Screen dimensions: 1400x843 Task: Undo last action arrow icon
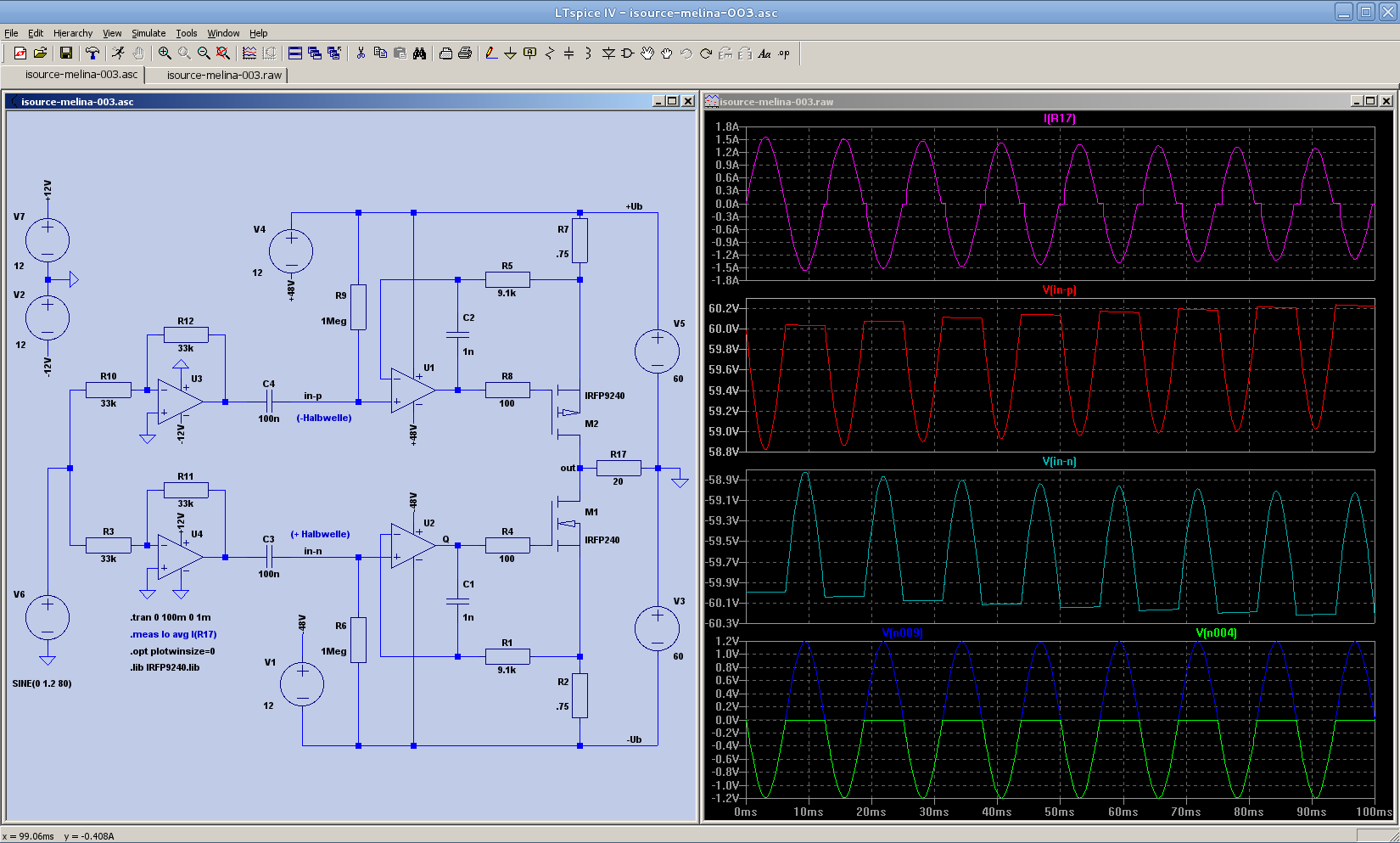click(x=686, y=53)
